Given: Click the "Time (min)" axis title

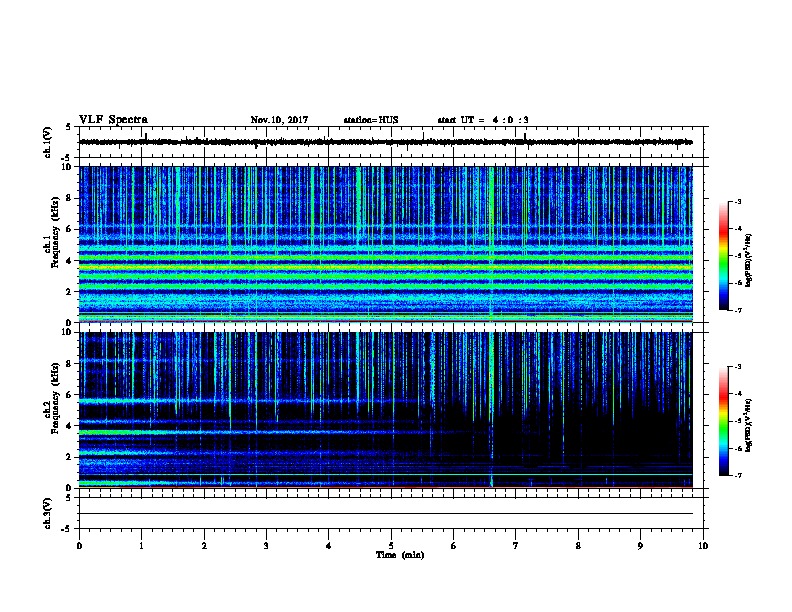Looking at the screenshot, I should point(400,555).
